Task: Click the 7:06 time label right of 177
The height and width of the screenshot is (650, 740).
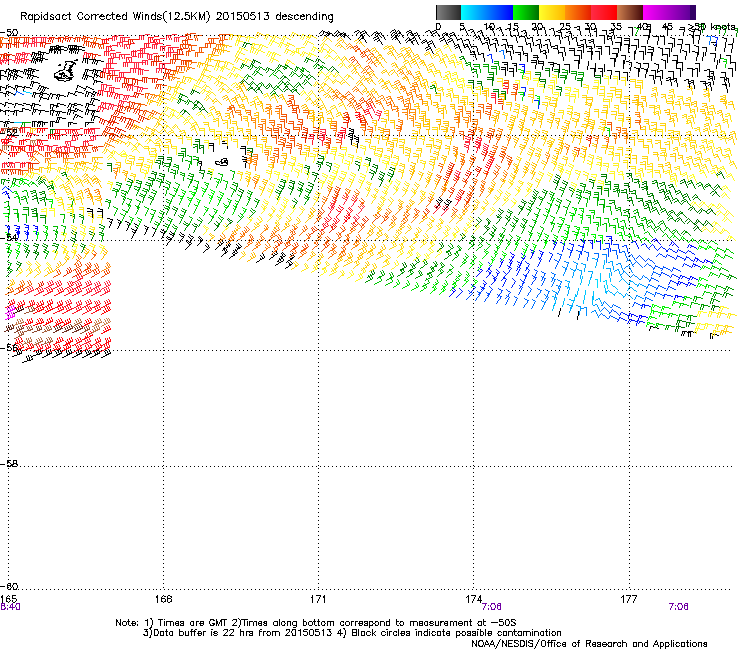Action: coord(678,607)
